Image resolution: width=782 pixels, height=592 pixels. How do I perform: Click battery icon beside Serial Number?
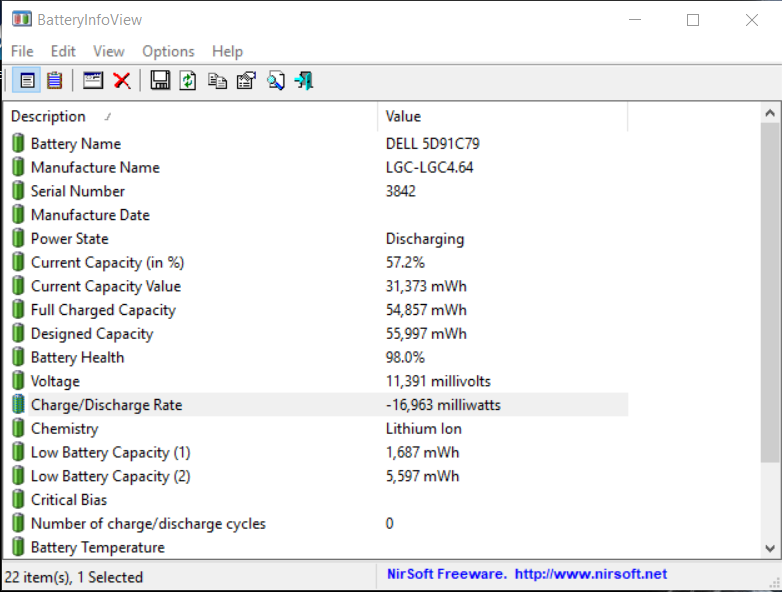[x=18, y=191]
